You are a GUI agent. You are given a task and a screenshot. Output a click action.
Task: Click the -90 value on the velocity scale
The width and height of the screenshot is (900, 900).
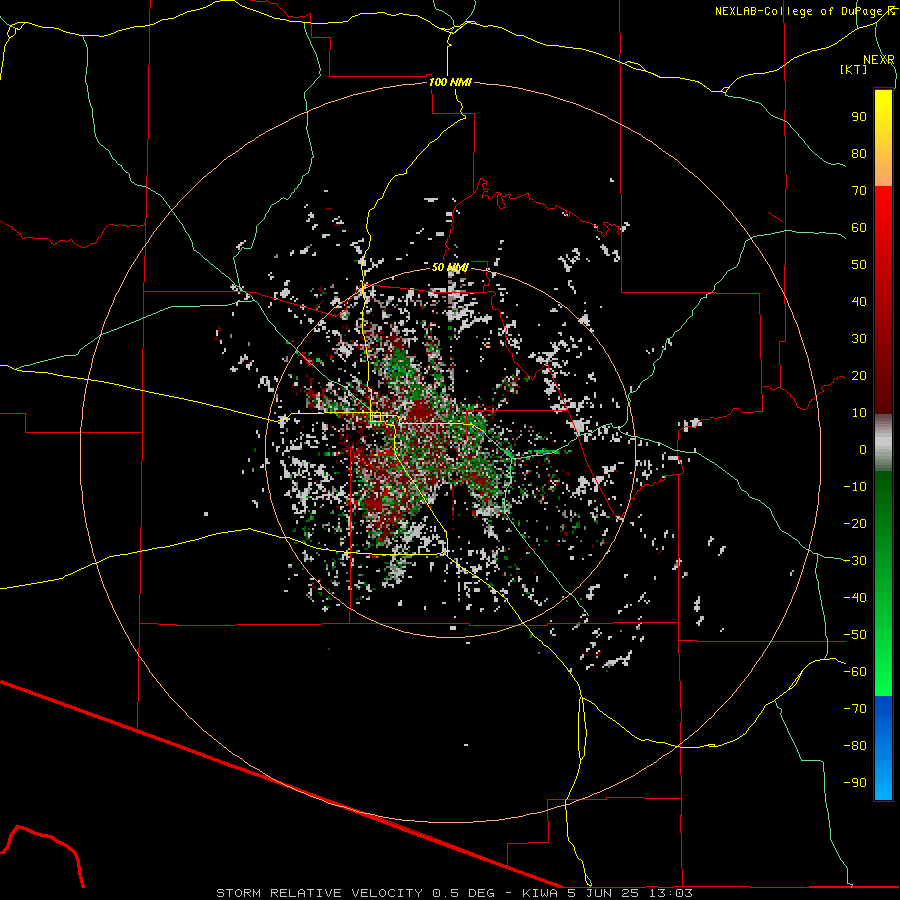pyautogui.click(x=855, y=783)
